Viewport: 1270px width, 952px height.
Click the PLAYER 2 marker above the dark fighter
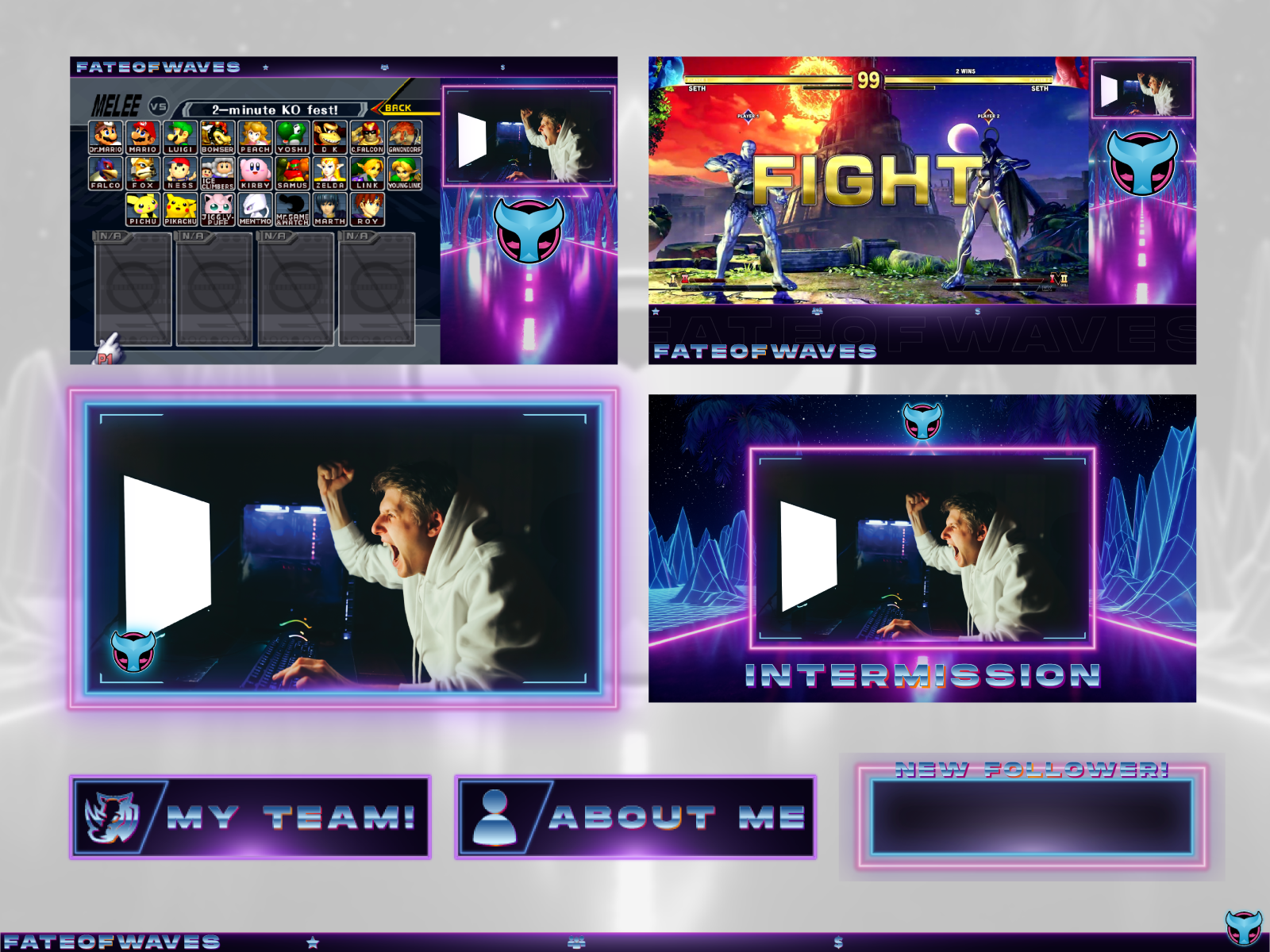click(988, 117)
